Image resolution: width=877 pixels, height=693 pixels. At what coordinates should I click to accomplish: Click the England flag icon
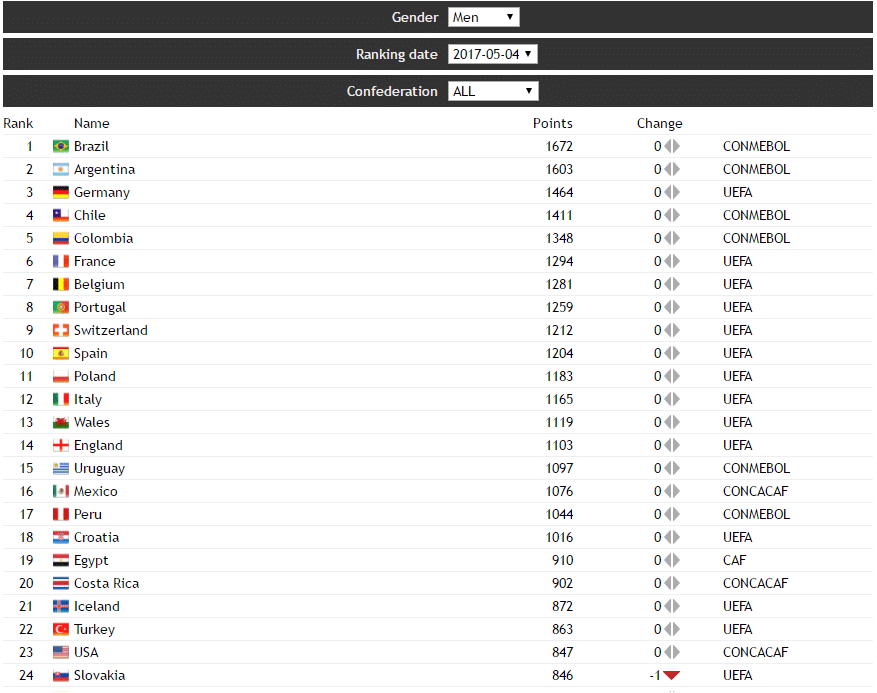[x=60, y=445]
